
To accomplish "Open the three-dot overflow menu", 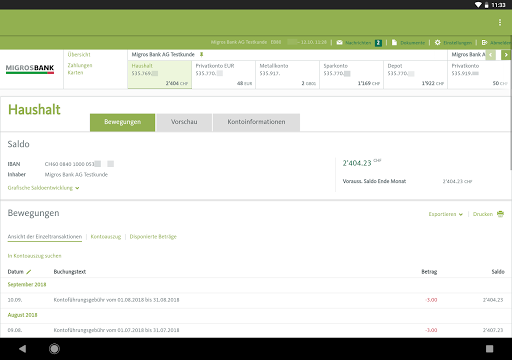I will click(500, 22).
